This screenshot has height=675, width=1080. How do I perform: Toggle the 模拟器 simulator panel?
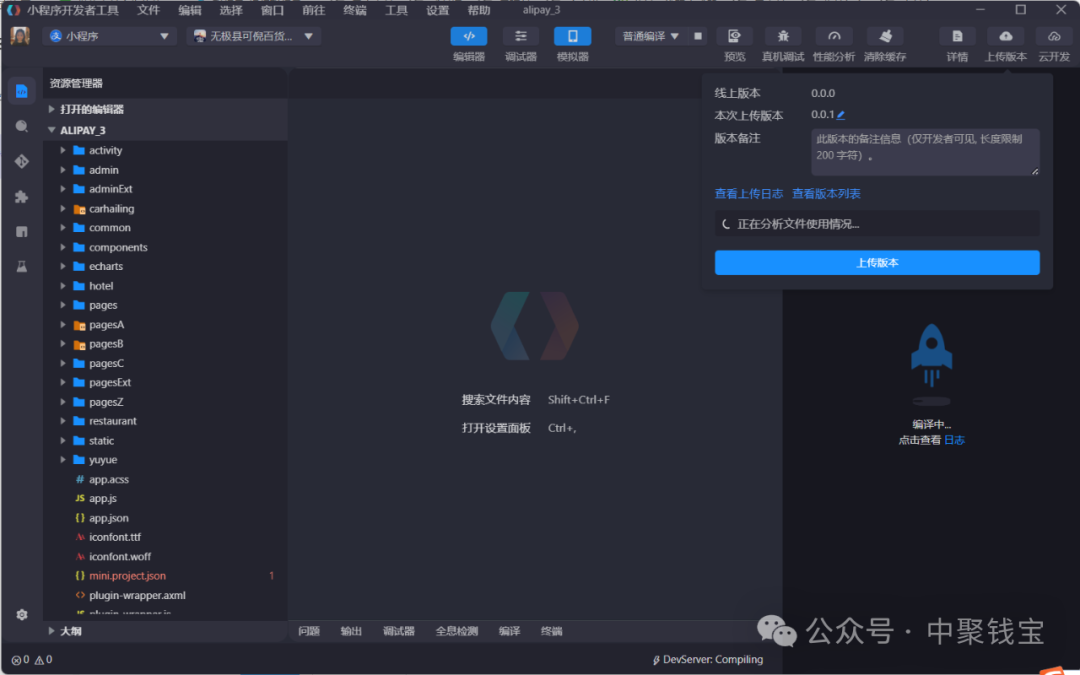tap(572, 36)
